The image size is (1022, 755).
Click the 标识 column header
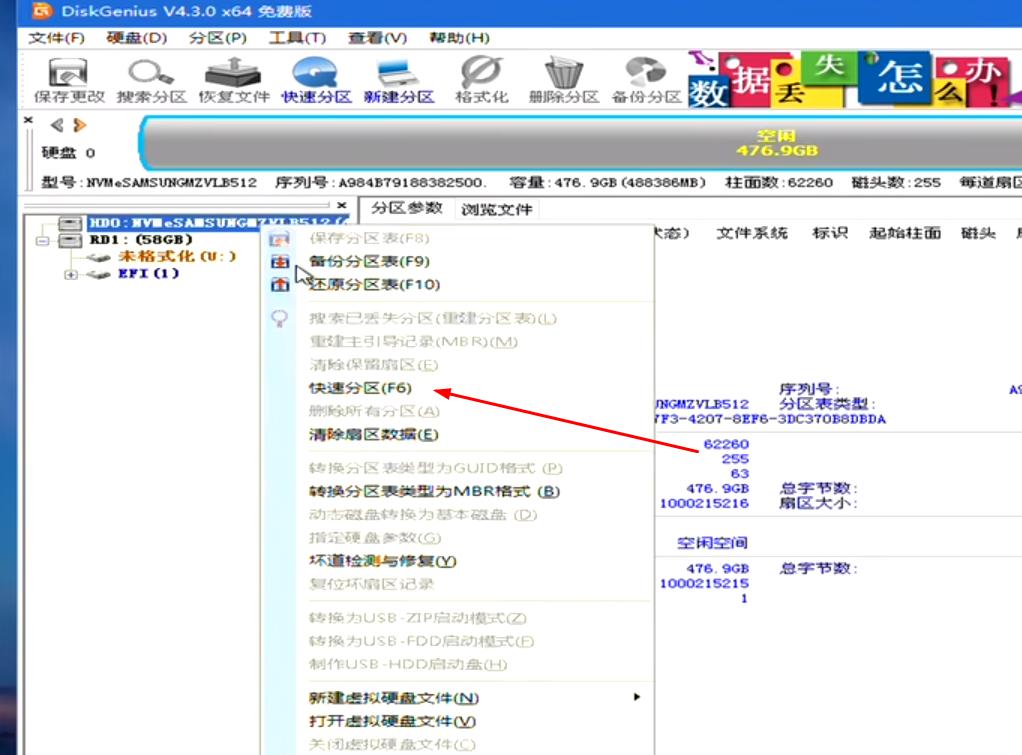[830, 233]
